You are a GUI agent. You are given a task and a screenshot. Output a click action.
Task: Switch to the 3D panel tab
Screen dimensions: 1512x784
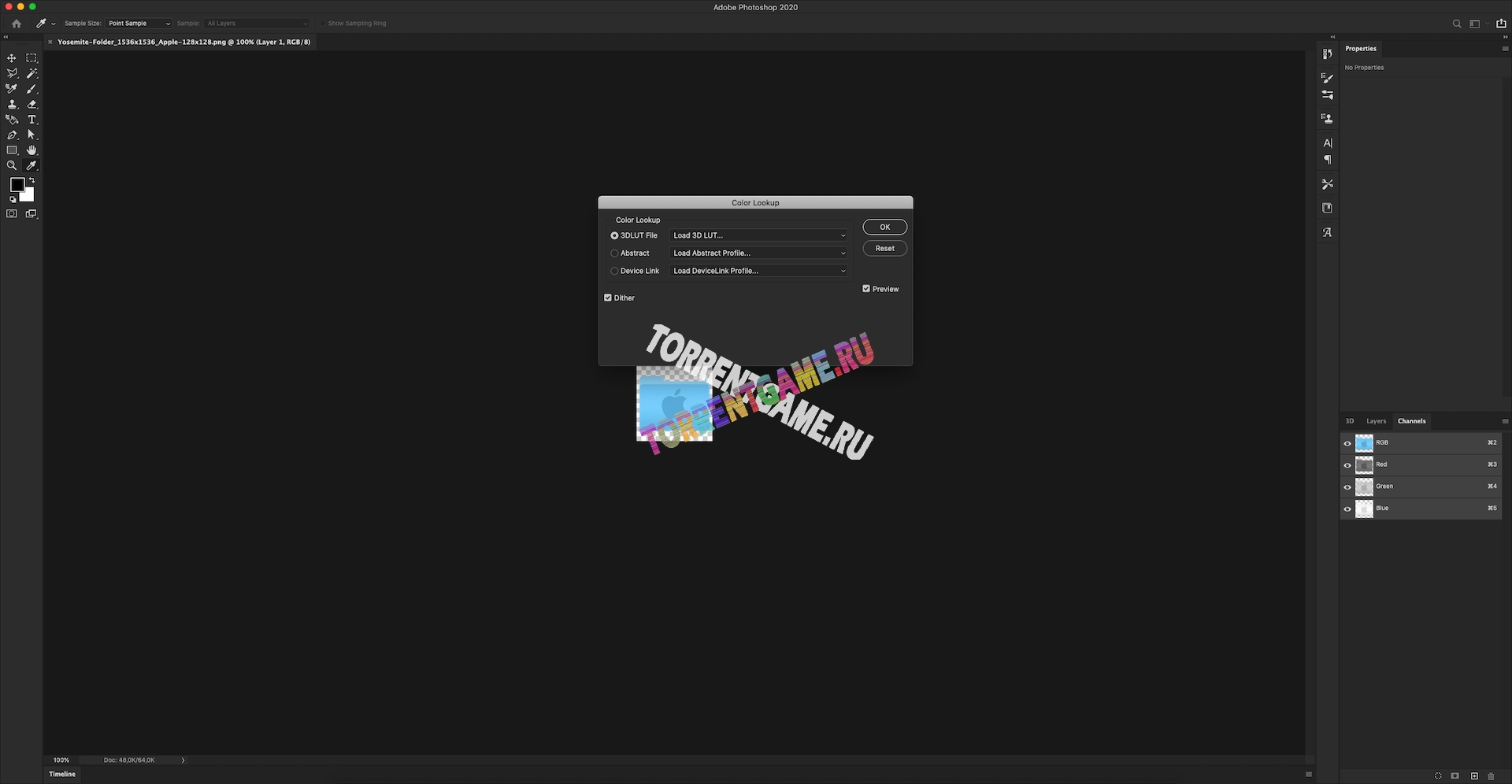point(1350,421)
